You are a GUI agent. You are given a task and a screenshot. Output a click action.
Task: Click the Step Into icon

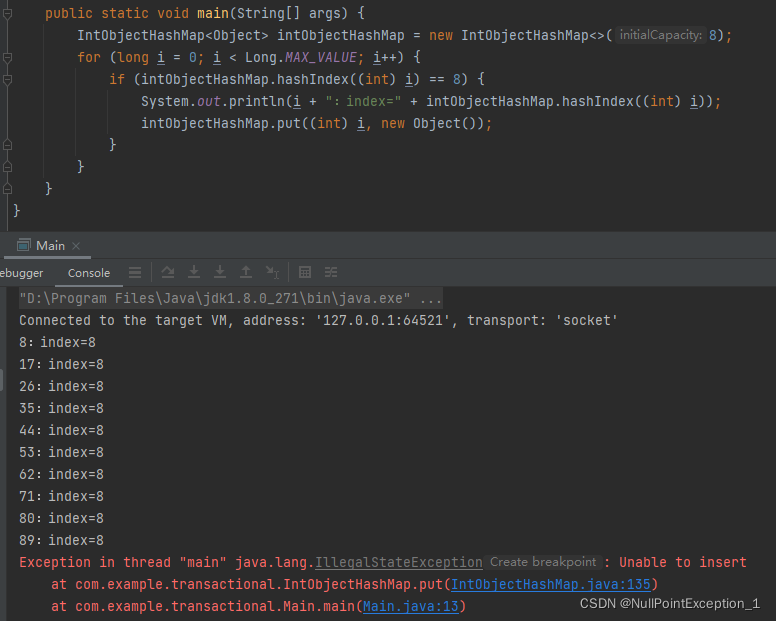click(194, 272)
